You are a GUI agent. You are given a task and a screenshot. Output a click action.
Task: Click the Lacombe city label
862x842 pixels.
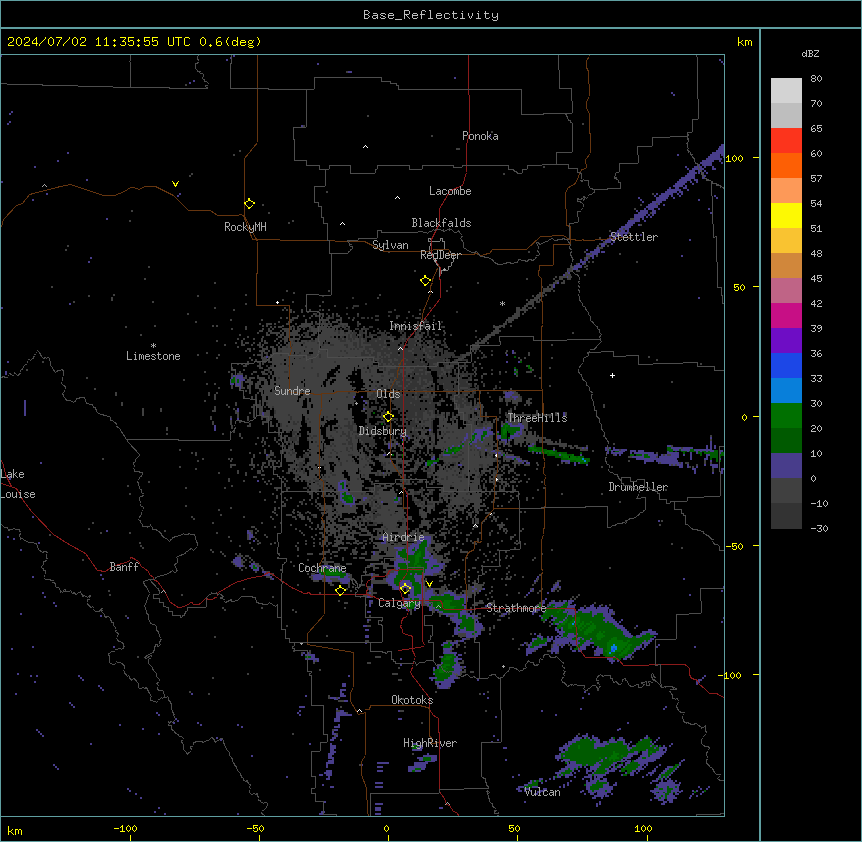click(450, 191)
